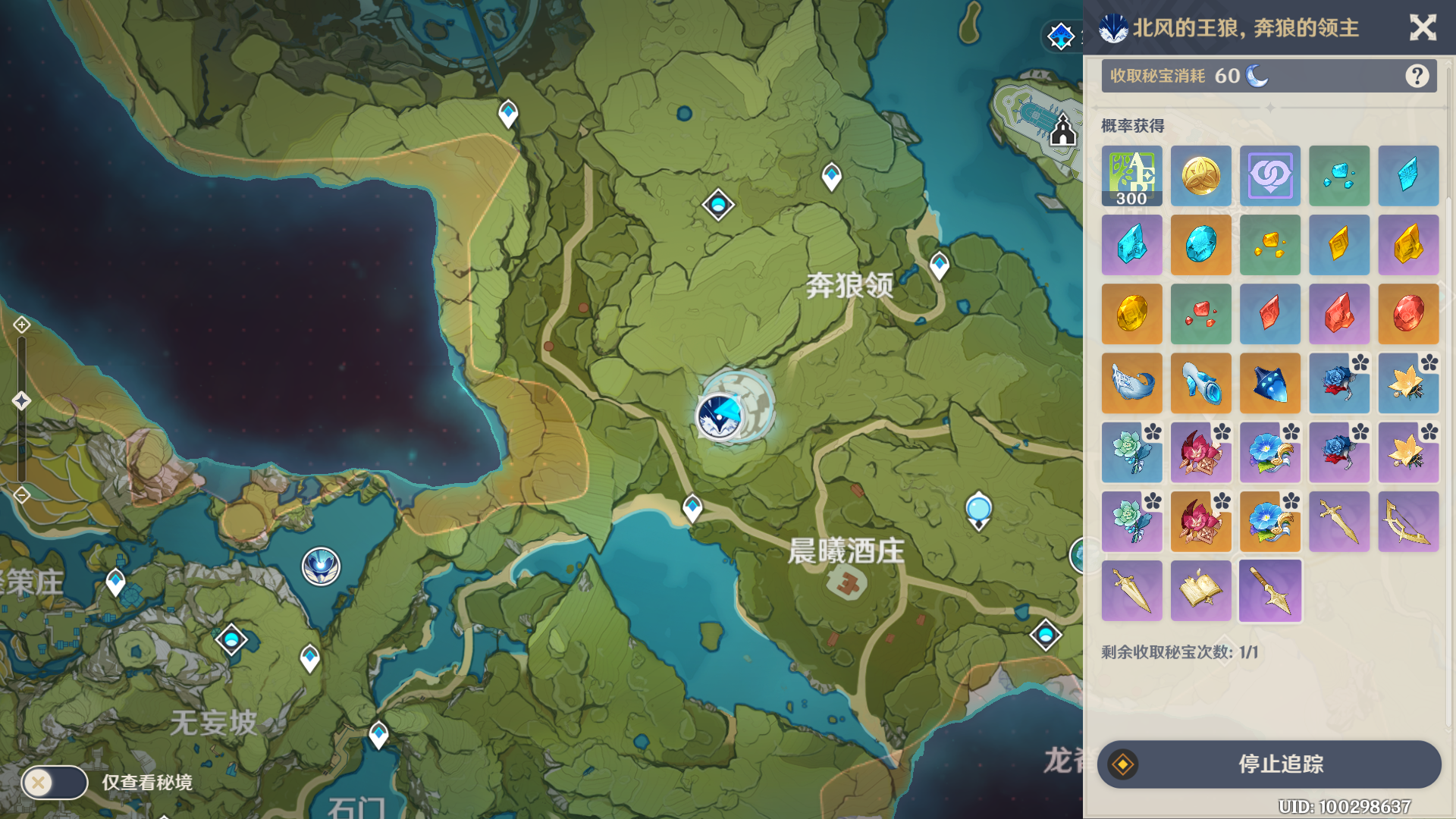Select the teleport waypoint west of 晨曦酒庄
This screenshot has height=819, width=1456.
pos(692,507)
